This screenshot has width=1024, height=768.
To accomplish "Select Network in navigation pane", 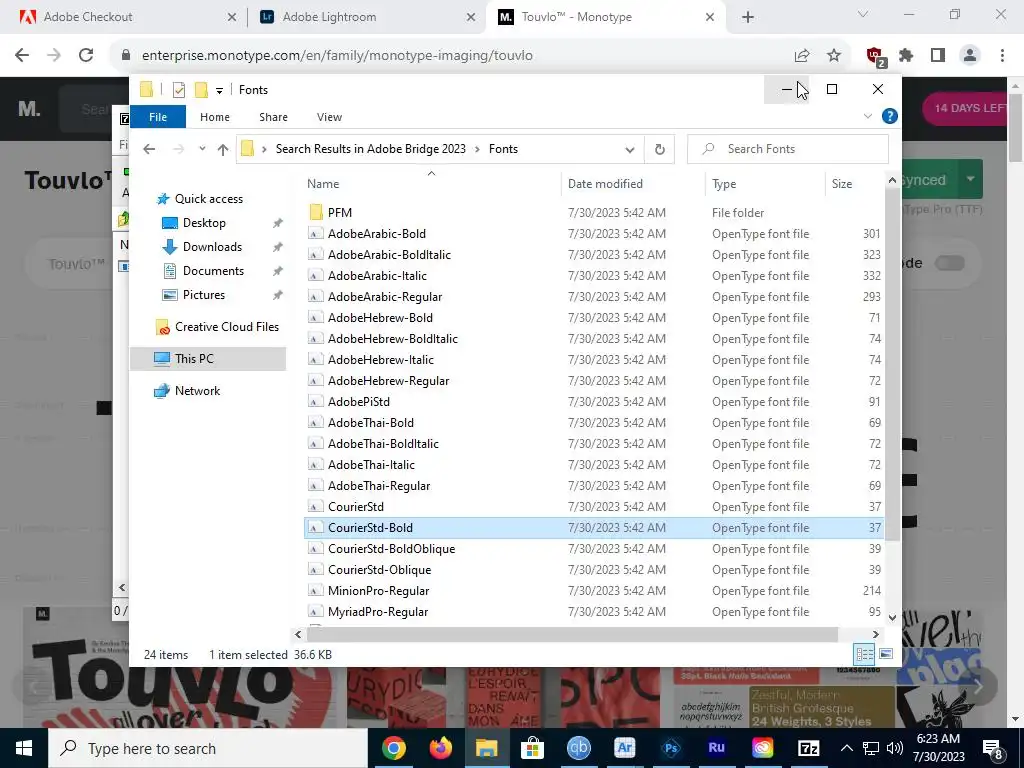I will coord(197,391).
